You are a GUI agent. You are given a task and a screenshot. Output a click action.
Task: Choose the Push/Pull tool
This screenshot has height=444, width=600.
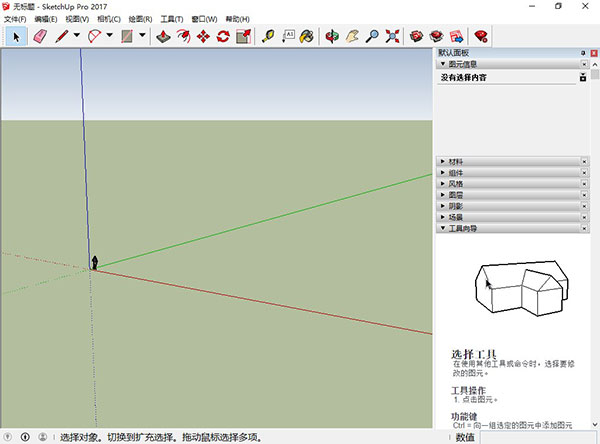[x=163, y=37]
